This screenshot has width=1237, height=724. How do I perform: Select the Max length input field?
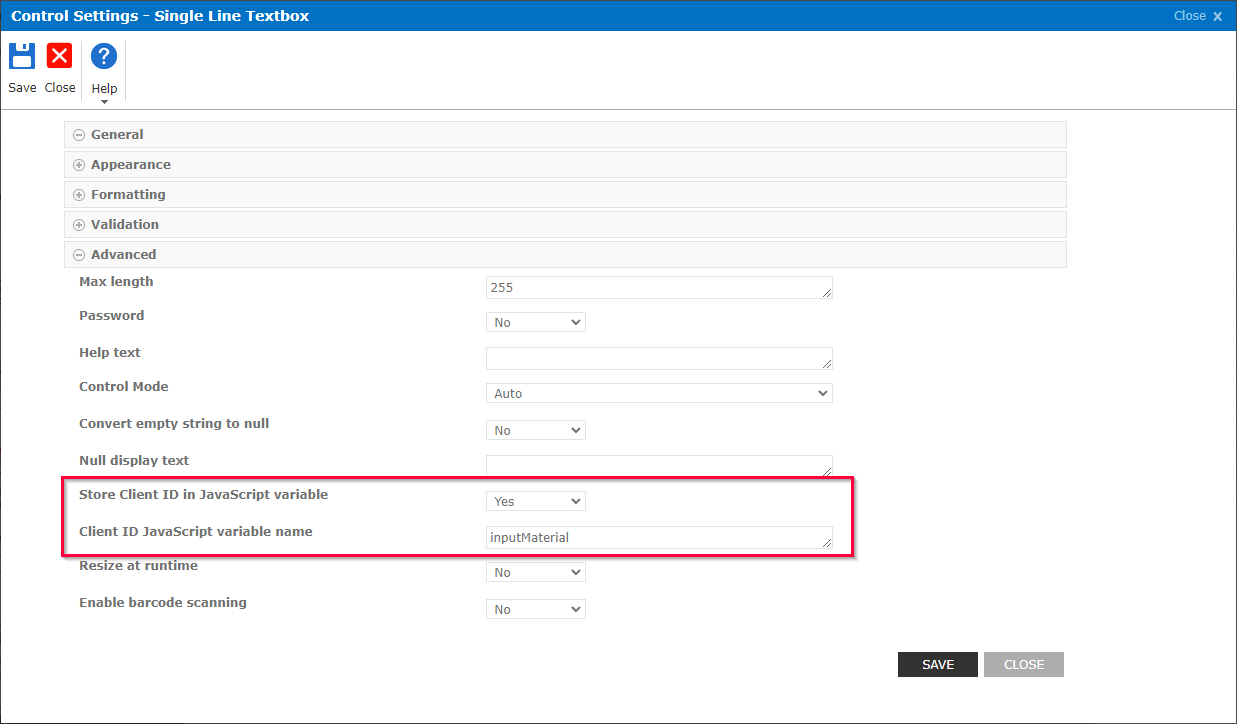coord(658,287)
